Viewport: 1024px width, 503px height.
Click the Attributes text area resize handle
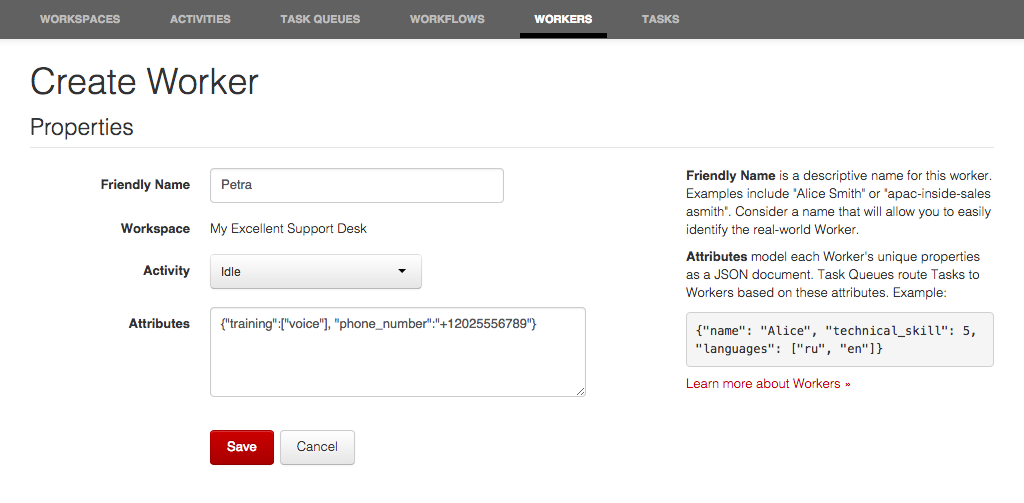coord(579,390)
